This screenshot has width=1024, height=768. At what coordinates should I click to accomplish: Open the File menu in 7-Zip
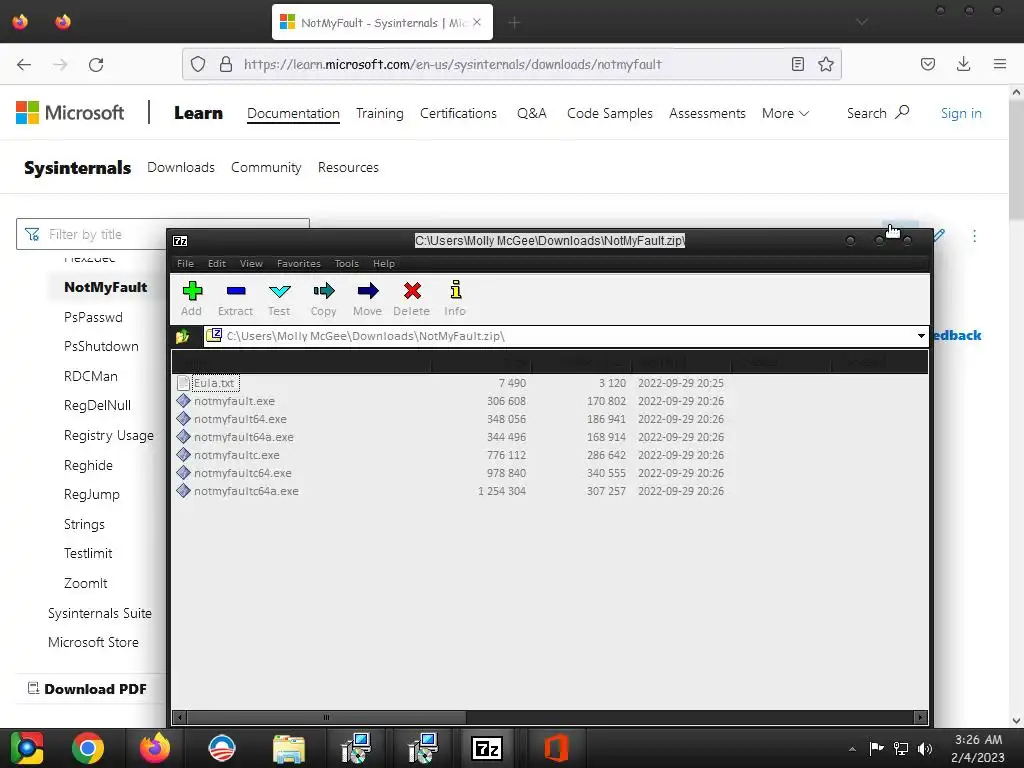pos(185,263)
